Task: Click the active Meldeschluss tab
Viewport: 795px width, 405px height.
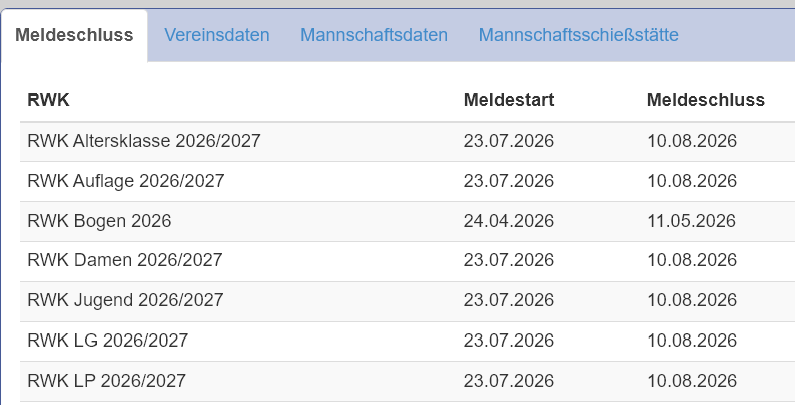Action: coord(74,35)
